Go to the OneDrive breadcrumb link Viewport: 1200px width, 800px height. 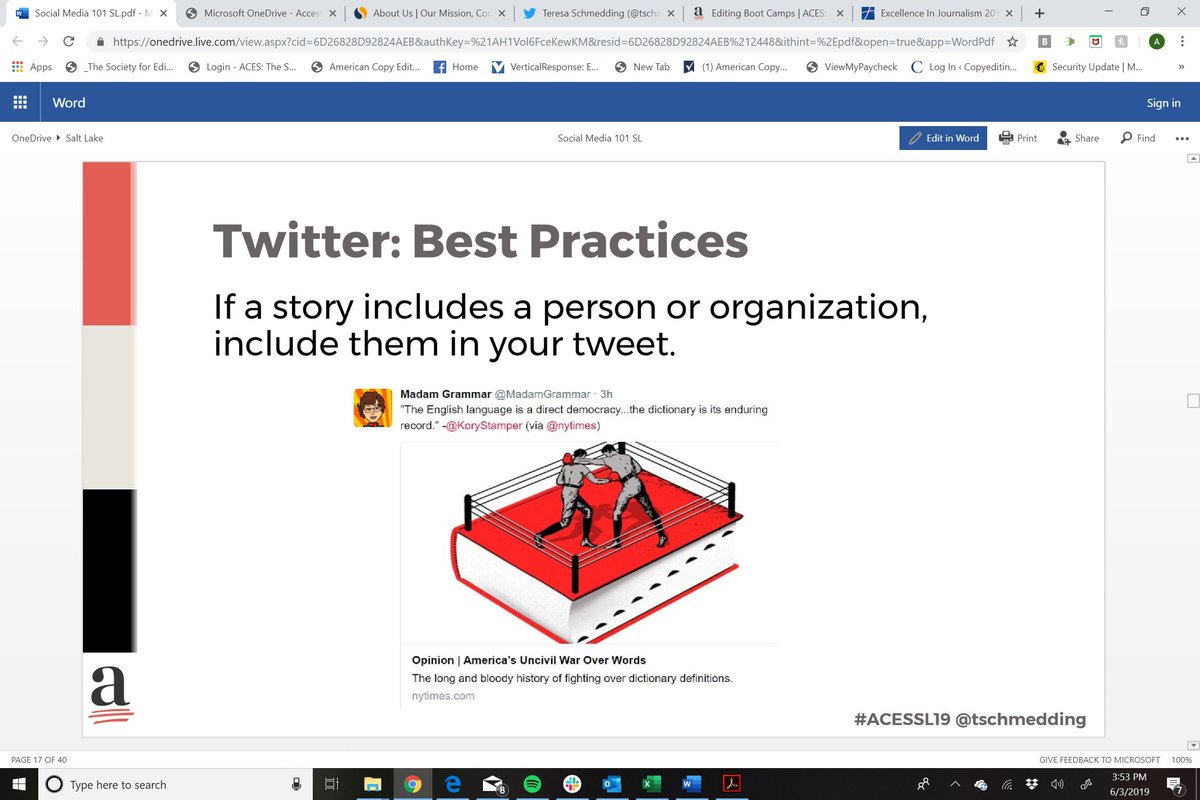click(32, 138)
